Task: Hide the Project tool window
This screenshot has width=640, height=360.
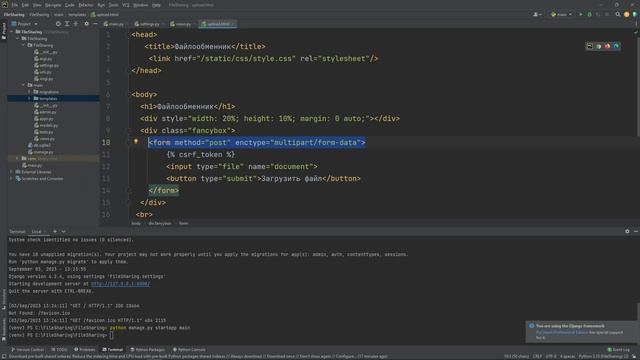Action: pos(95,24)
